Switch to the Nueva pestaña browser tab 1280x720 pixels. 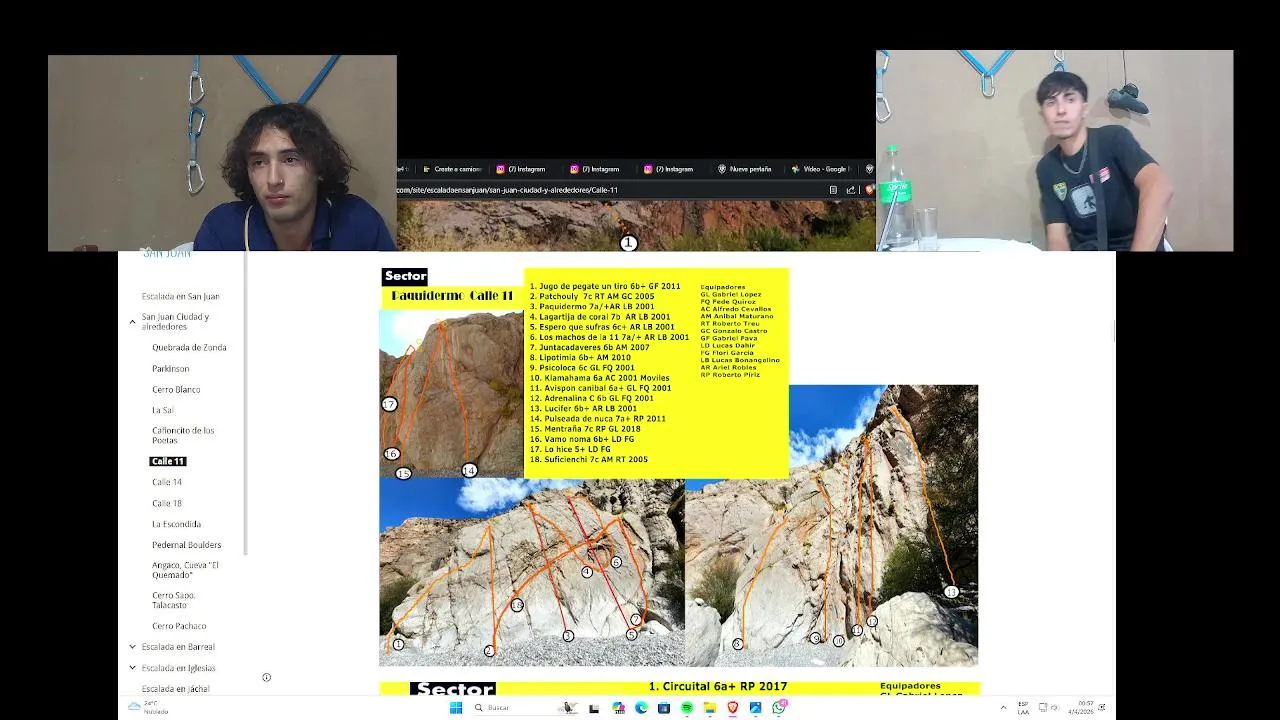746,169
